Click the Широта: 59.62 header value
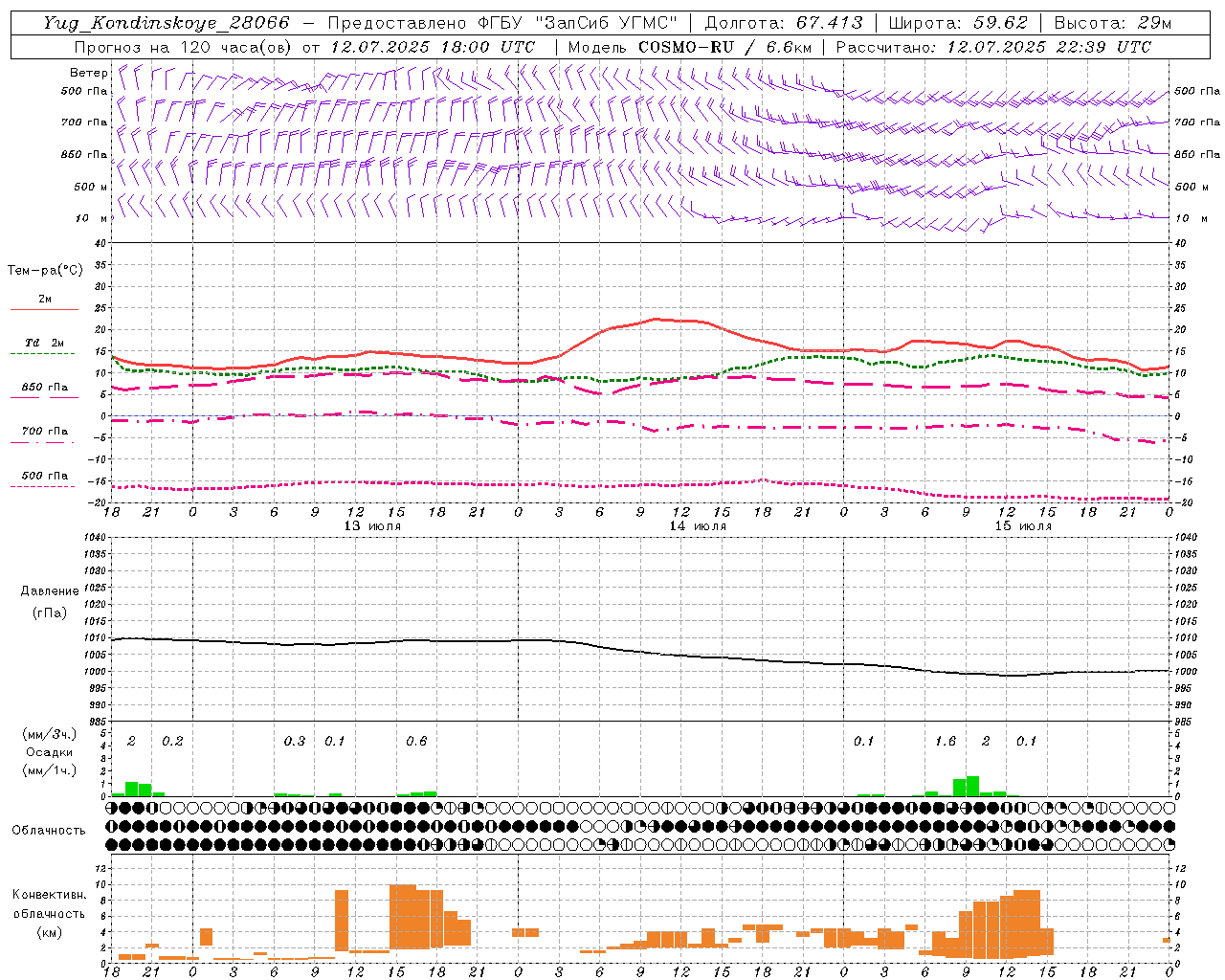1225x980 pixels. point(958,23)
